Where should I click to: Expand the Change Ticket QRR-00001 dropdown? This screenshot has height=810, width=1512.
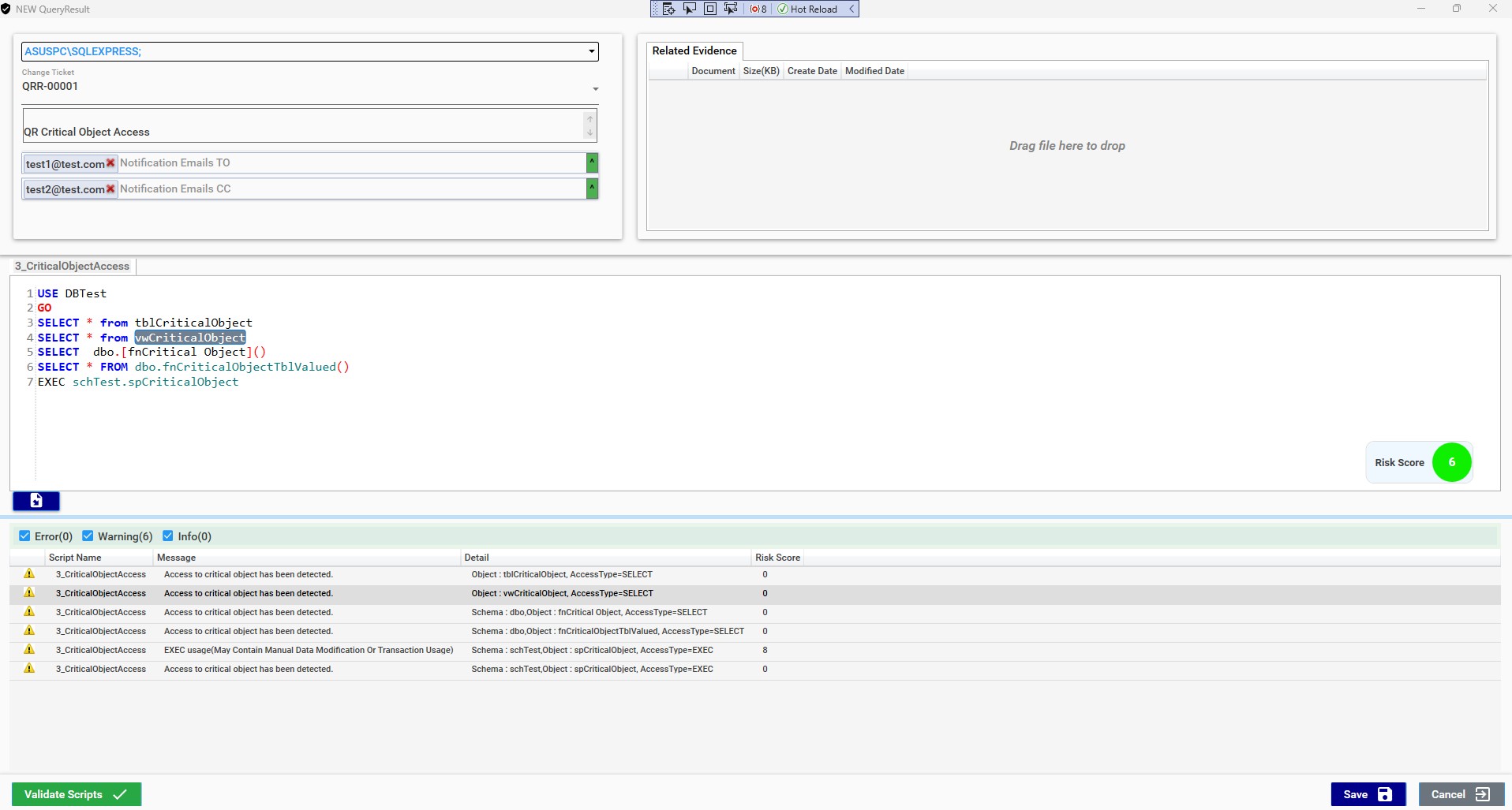click(595, 89)
